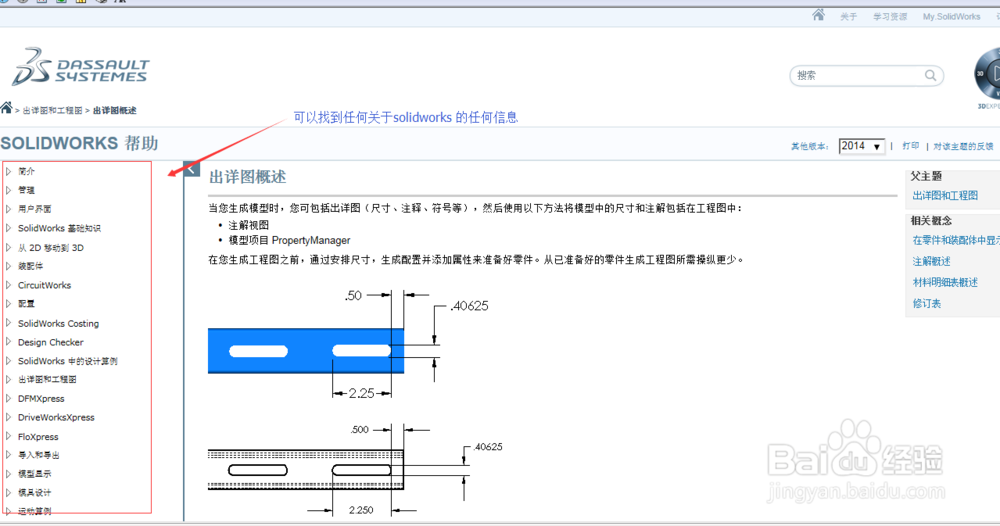Click the 出详图概述 page heading
This screenshot has height=526, width=1000.
(x=247, y=177)
